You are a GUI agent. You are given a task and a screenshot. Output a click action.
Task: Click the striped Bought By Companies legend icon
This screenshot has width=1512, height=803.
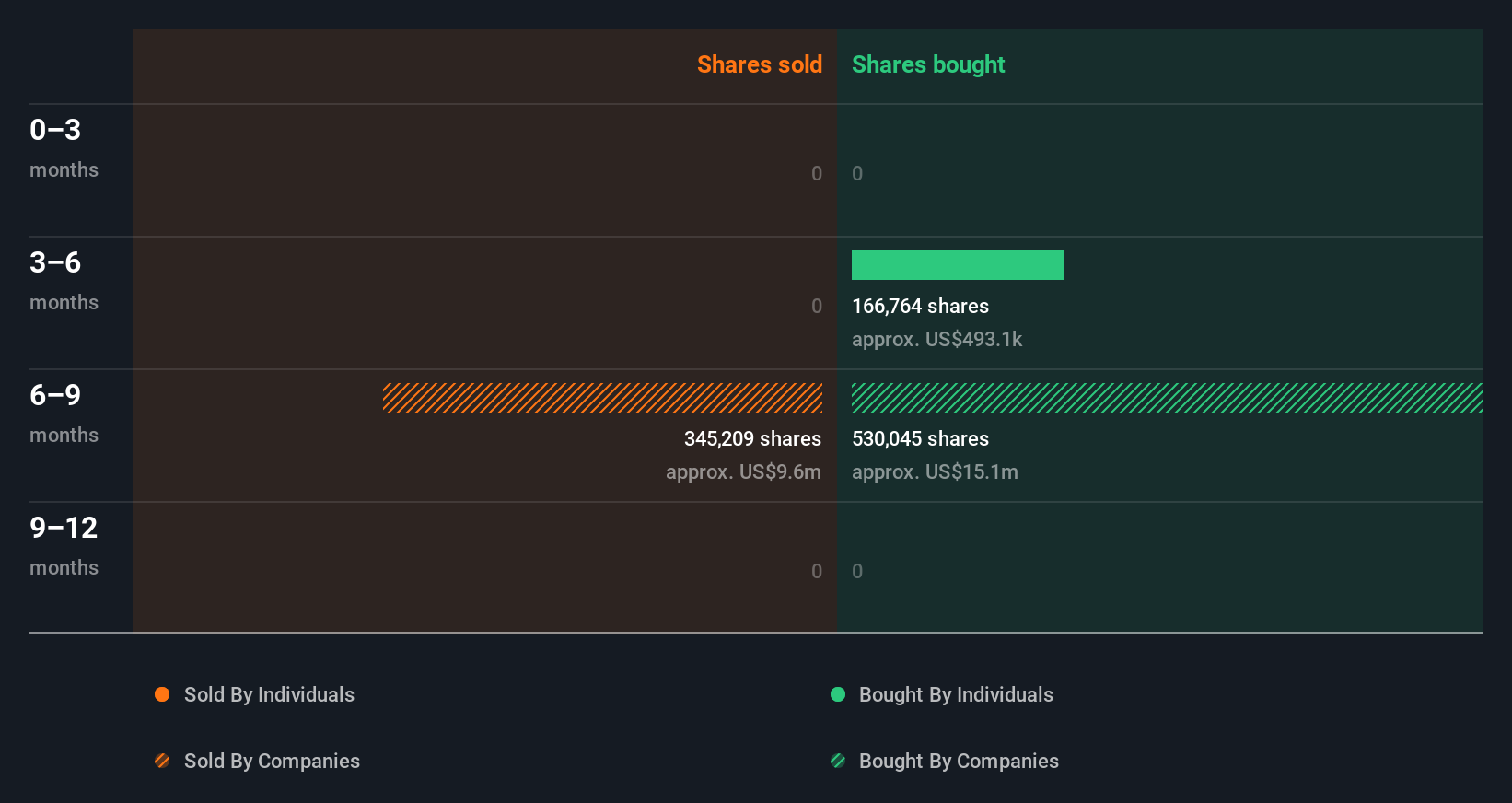coord(838,761)
